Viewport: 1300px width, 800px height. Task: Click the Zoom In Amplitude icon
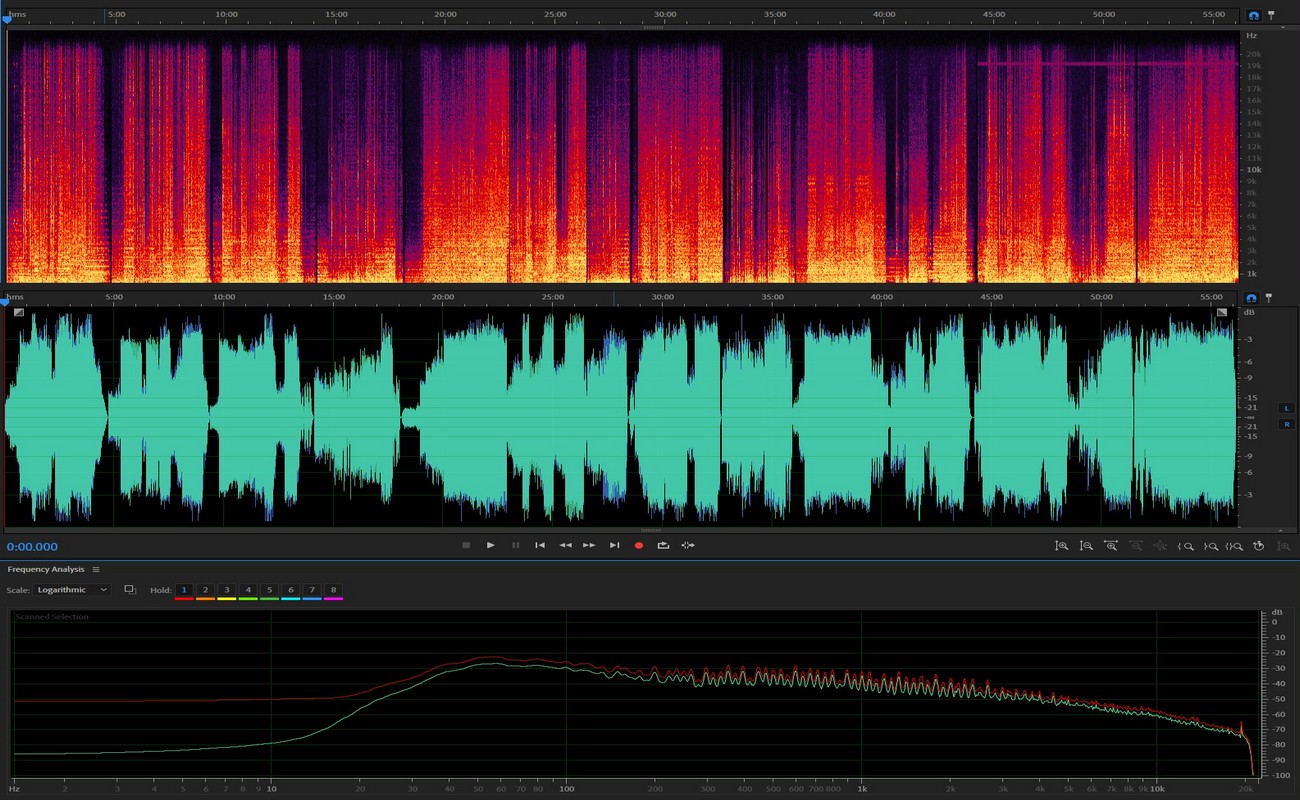pos(1061,546)
